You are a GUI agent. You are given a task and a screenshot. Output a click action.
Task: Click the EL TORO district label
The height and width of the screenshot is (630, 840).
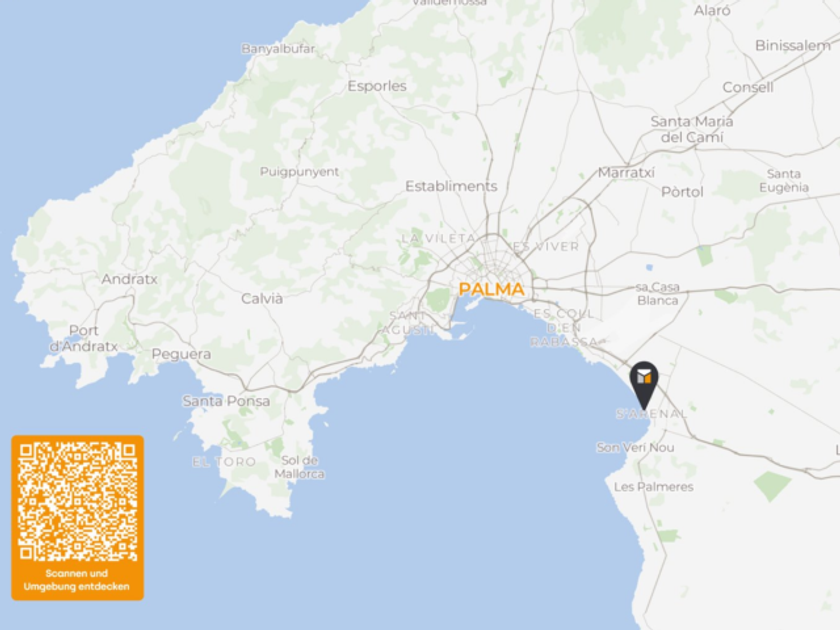224,462
